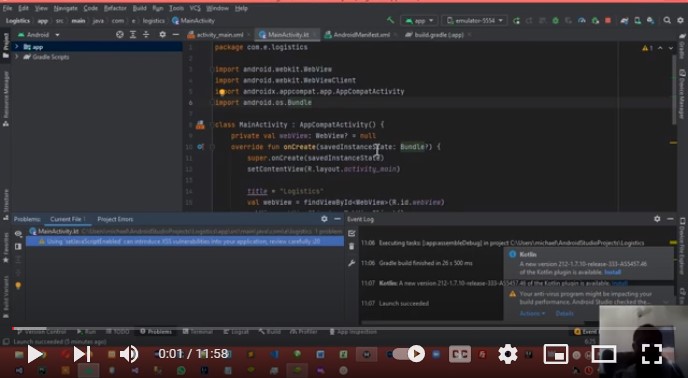Click the Select Opened File target icon
This screenshot has width=688, height=378.
pos(119,34)
